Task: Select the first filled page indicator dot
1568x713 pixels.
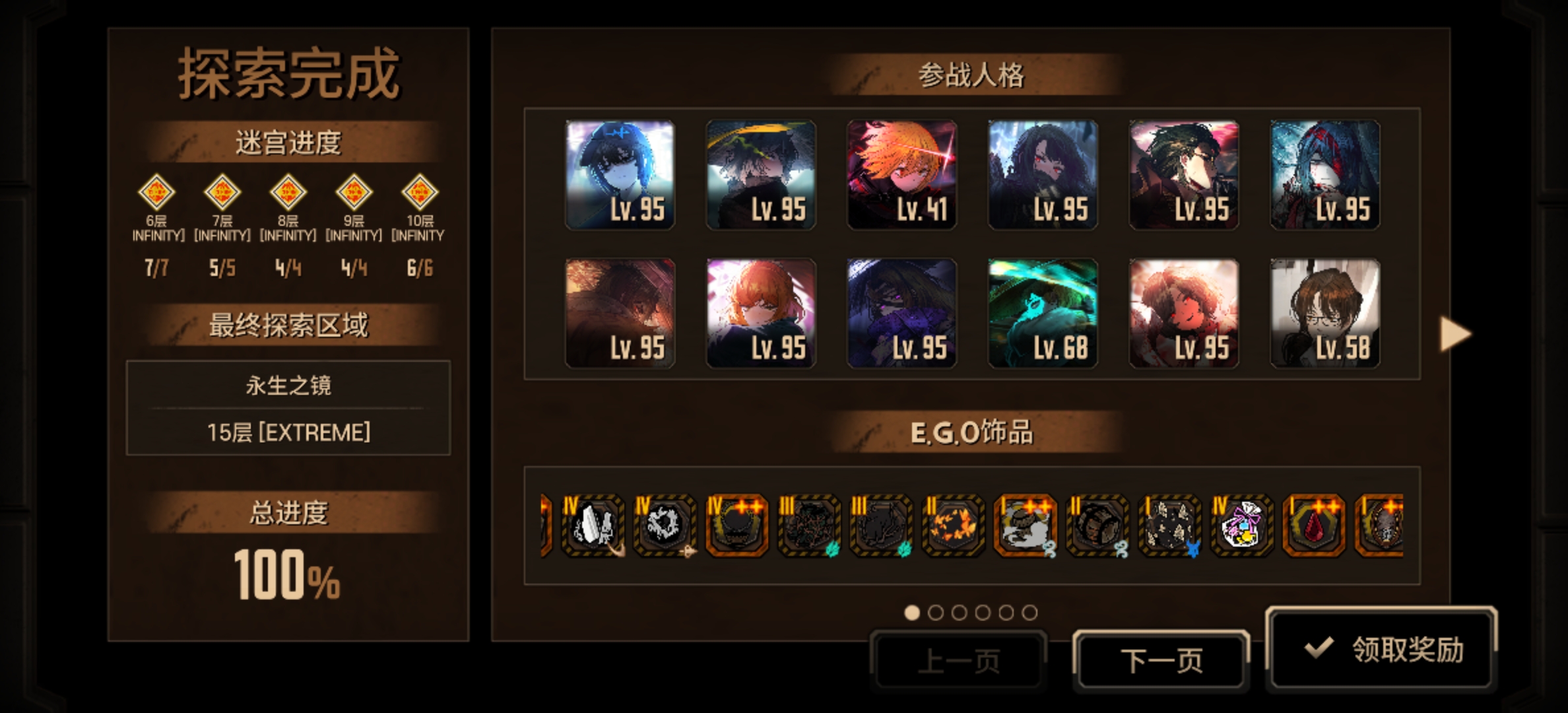Action: pos(912,613)
